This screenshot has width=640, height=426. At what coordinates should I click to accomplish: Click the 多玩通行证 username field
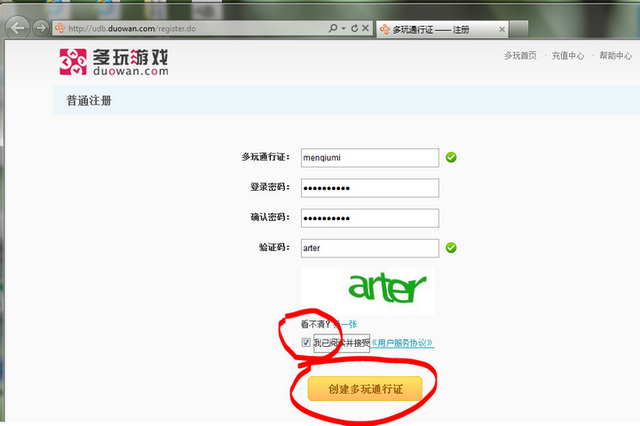click(x=370, y=158)
